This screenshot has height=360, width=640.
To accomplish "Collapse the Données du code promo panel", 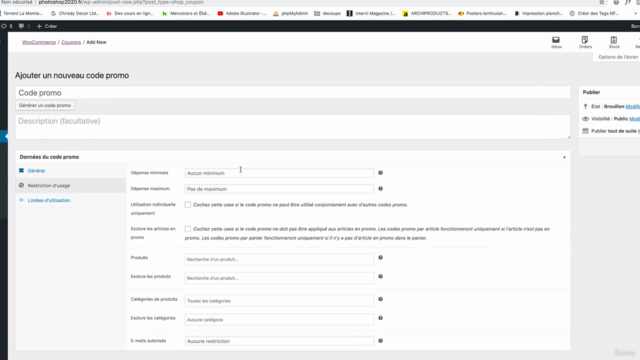I will 564,157.
